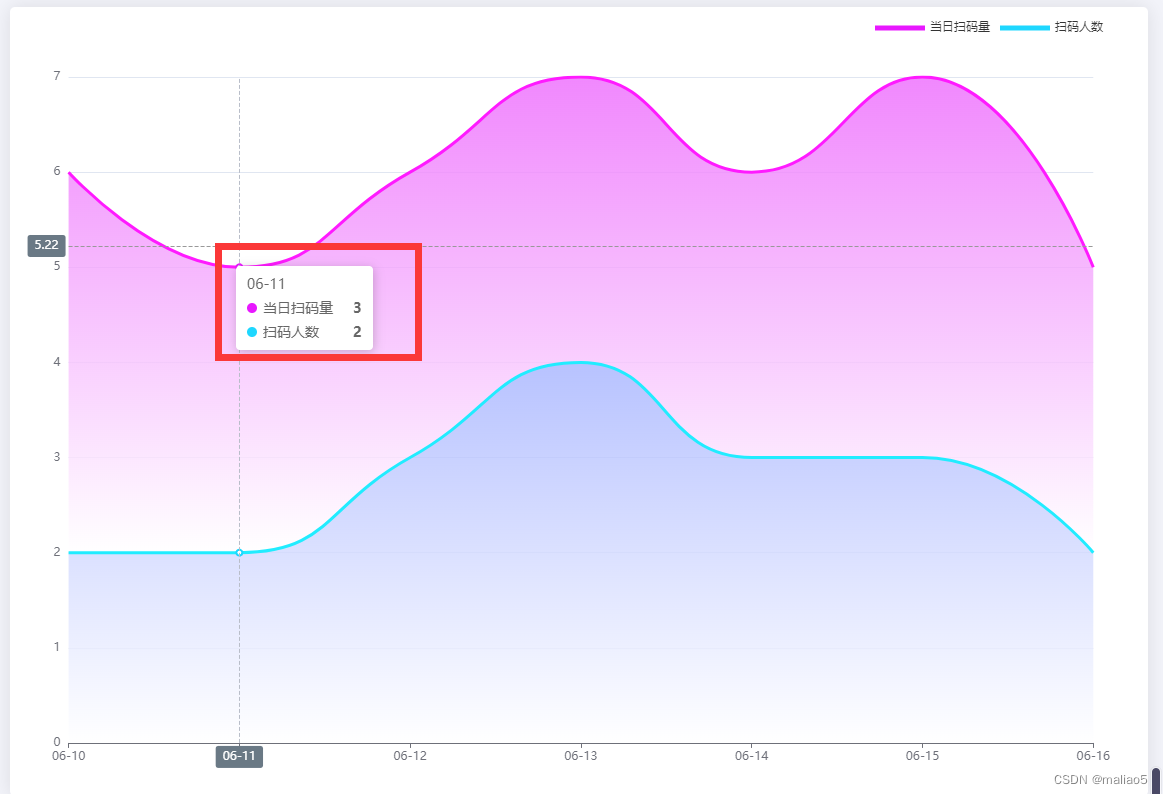Viewport: 1163px width, 794px height.
Task: Click the 5.22 value label on the y-axis
Action: 44,245
